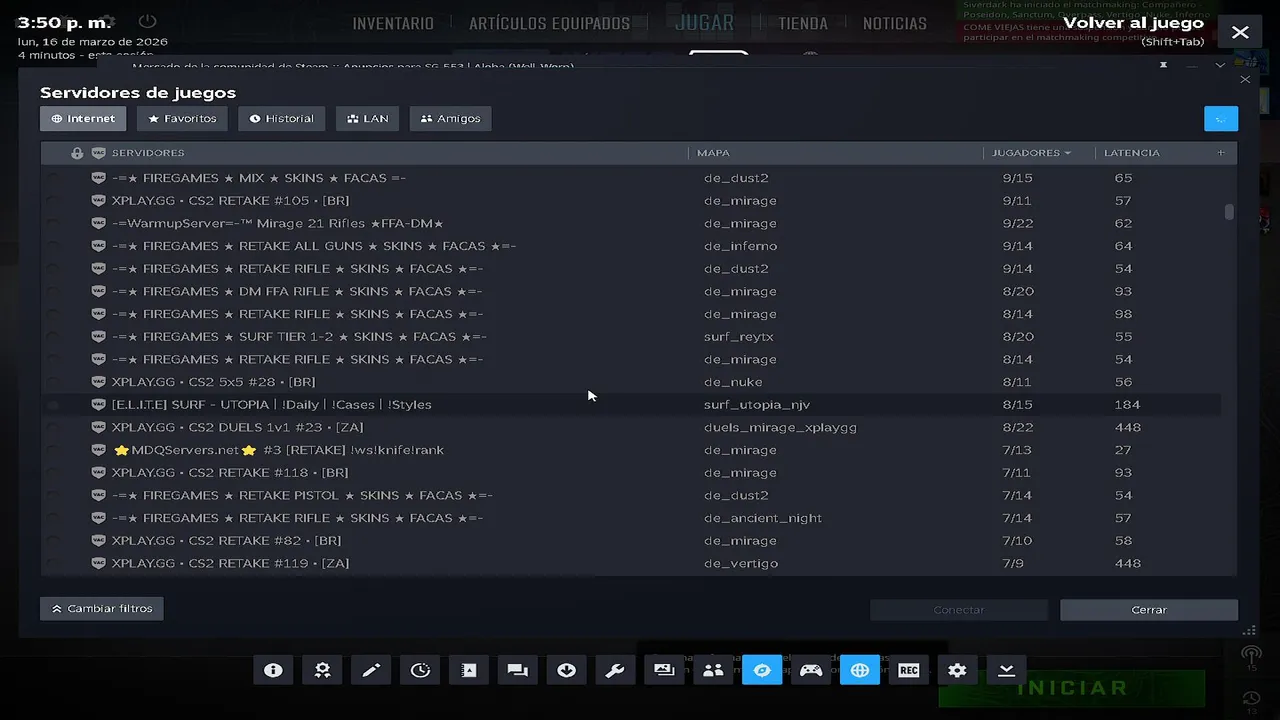Click the padlock column header icon
The width and height of the screenshot is (1280, 720).
pos(77,153)
